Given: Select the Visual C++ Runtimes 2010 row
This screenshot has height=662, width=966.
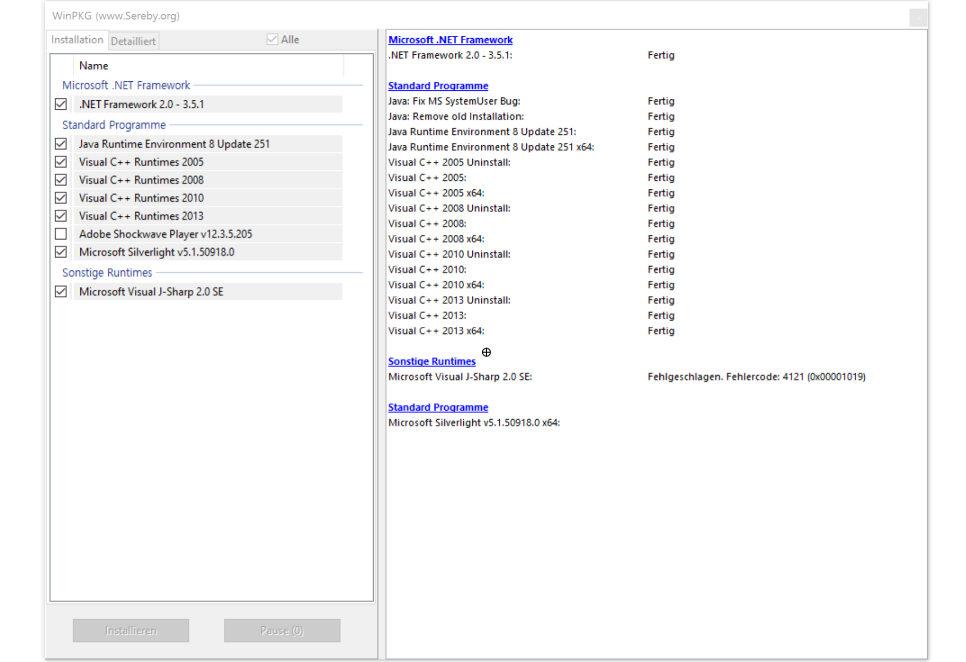Looking at the screenshot, I should tap(208, 198).
